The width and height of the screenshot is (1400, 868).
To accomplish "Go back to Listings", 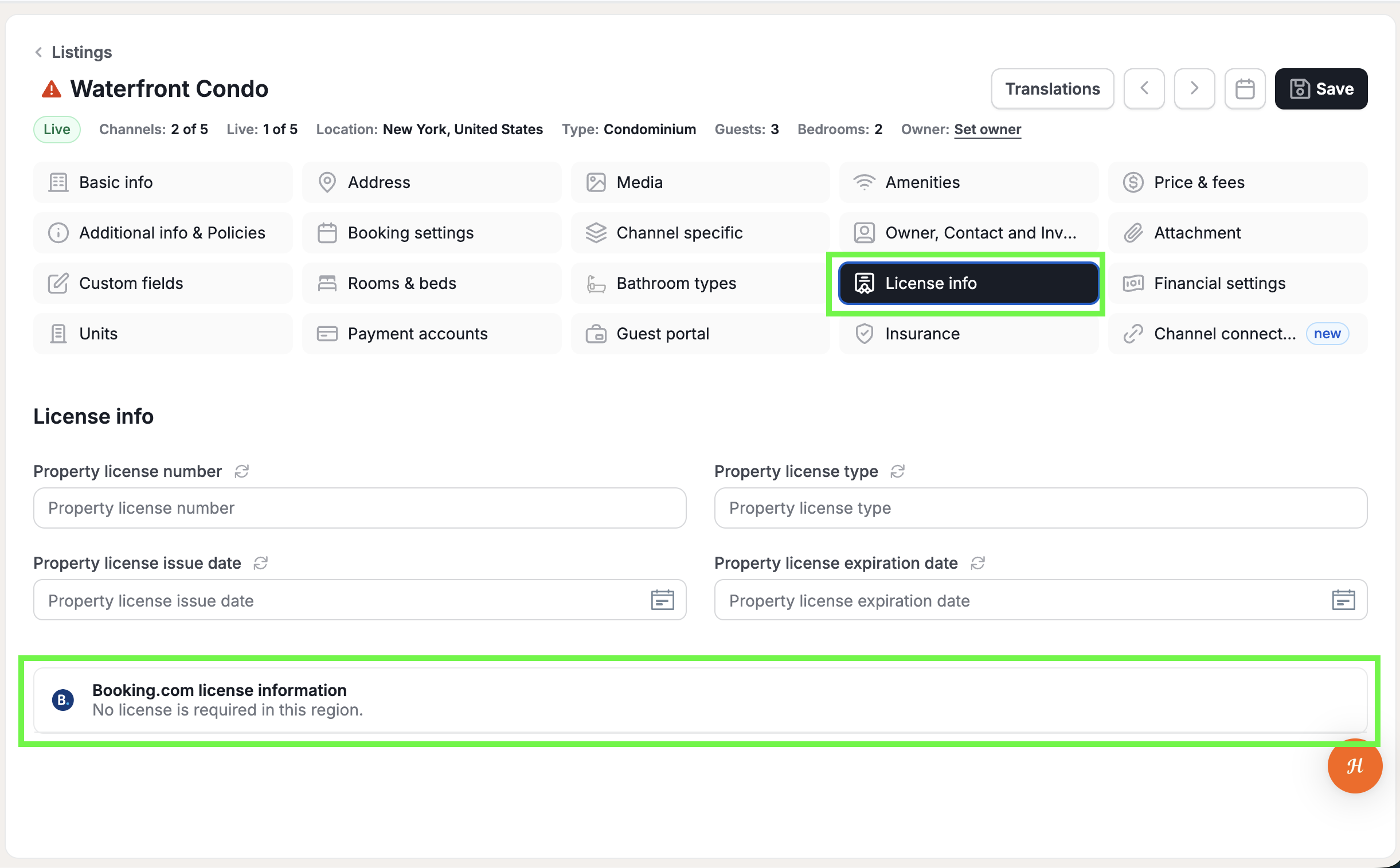I will pyautogui.click(x=81, y=52).
